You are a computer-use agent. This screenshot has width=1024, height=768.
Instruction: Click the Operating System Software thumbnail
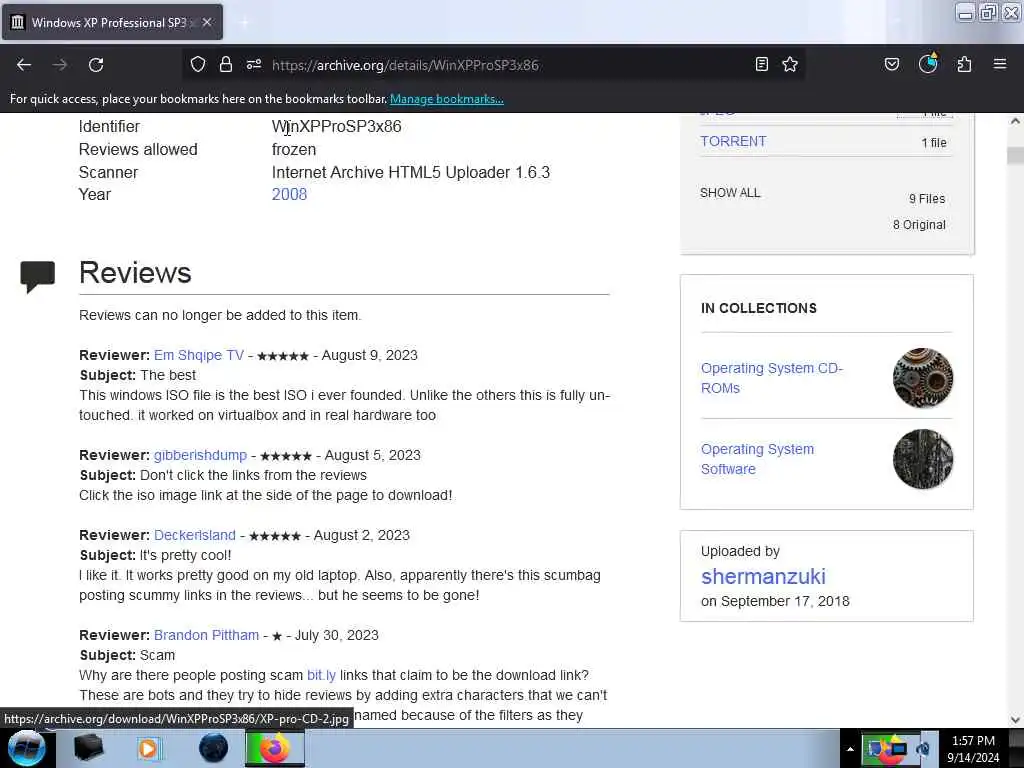[x=923, y=459]
